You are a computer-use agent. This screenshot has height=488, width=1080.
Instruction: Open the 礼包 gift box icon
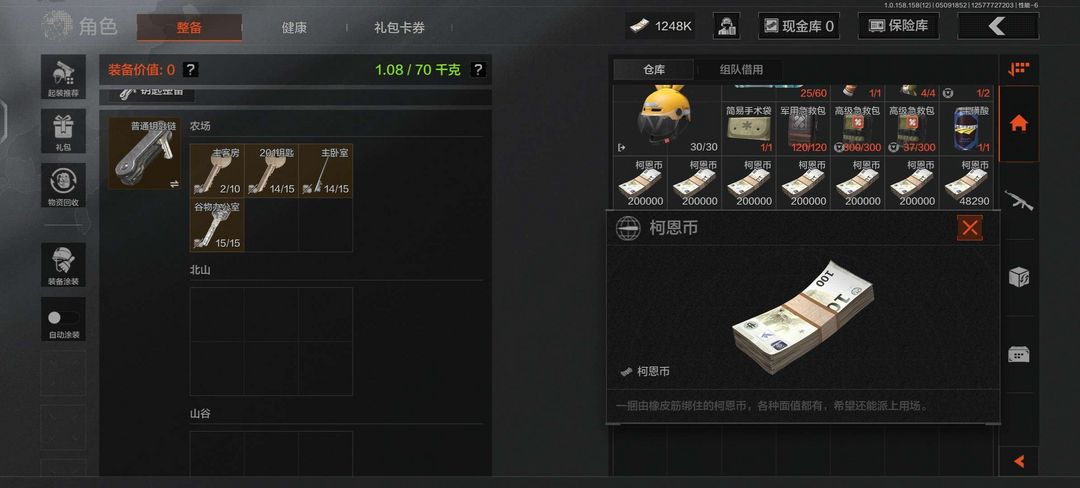63,131
